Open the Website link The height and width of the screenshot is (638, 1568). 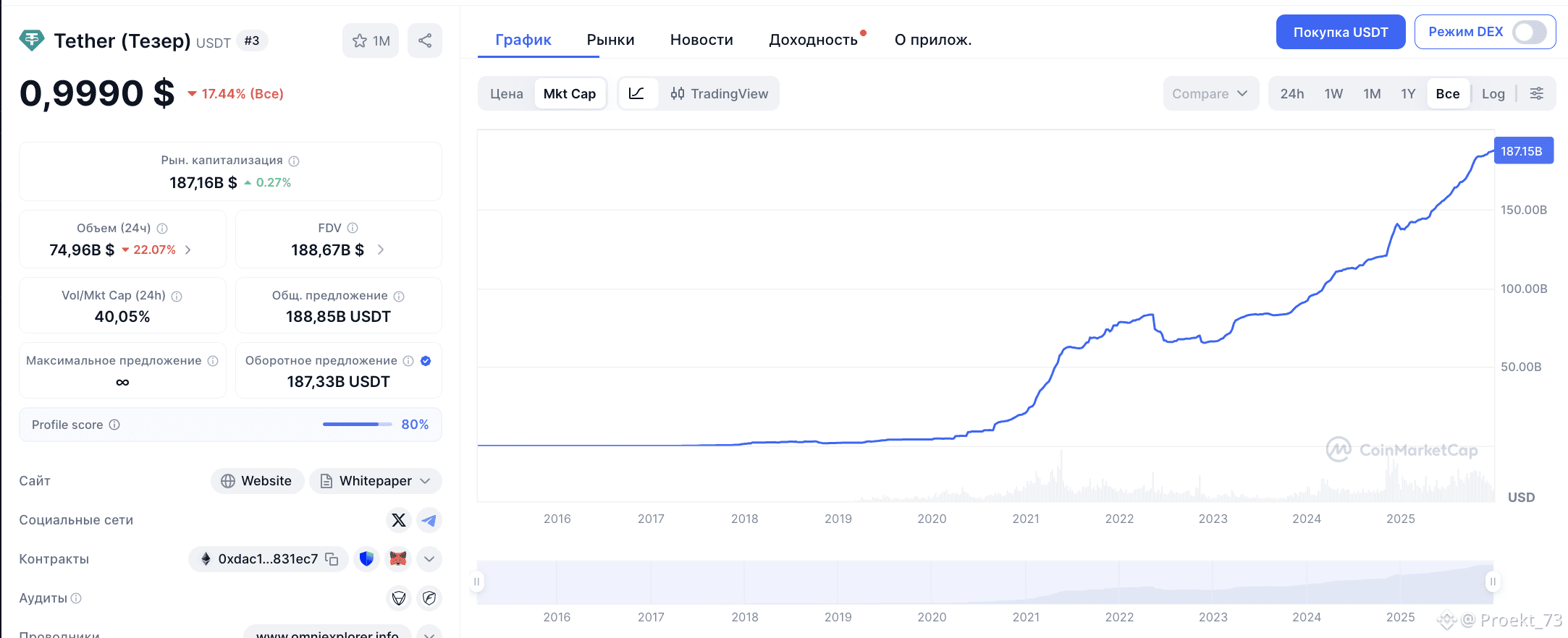pyautogui.click(x=257, y=481)
